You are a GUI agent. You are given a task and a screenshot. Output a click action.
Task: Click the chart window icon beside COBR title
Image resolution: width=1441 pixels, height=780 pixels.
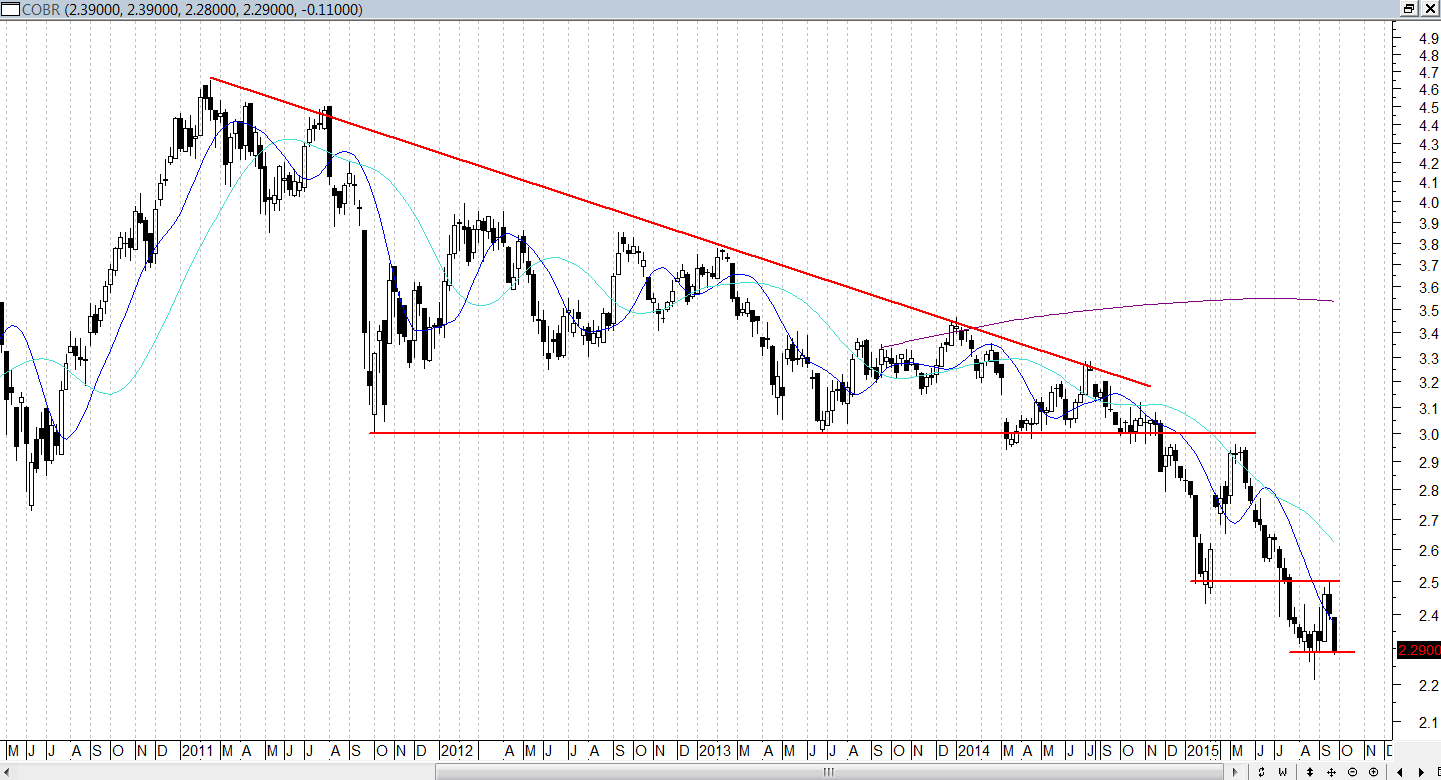(x=10, y=9)
